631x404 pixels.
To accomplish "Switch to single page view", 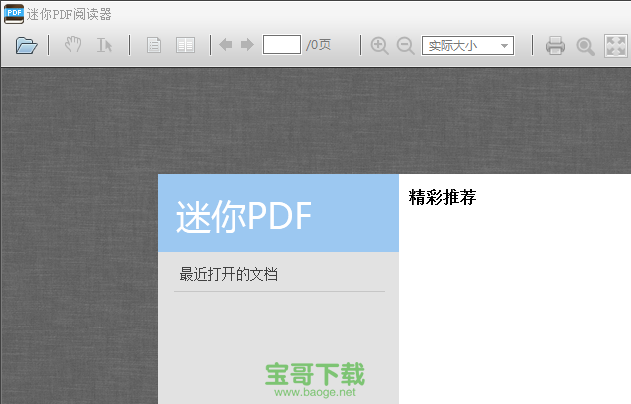I will pyautogui.click(x=154, y=45).
